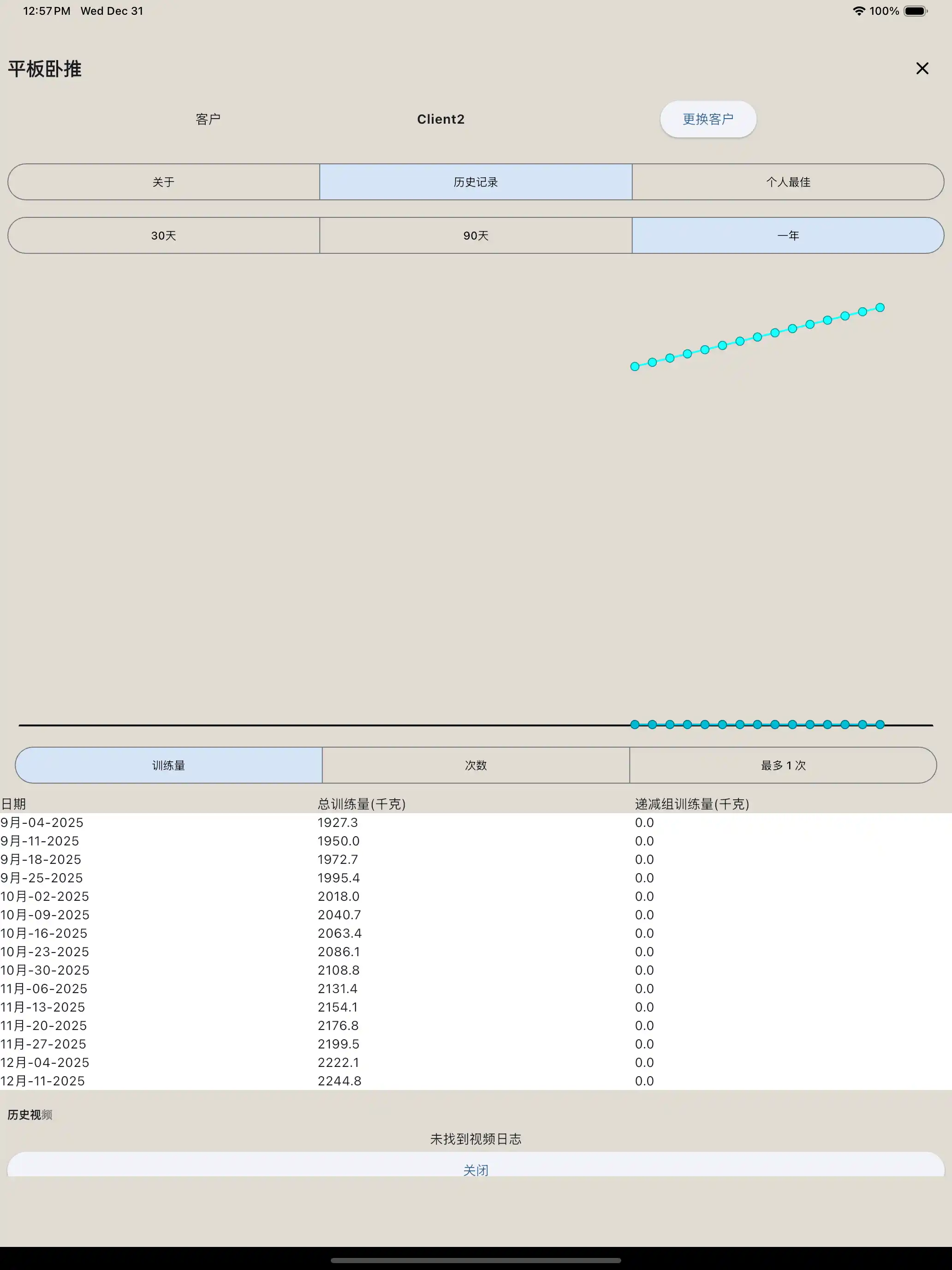Click the first data point on the chart line
The height and width of the screenshot is (1270, 952).
(635, 366)
